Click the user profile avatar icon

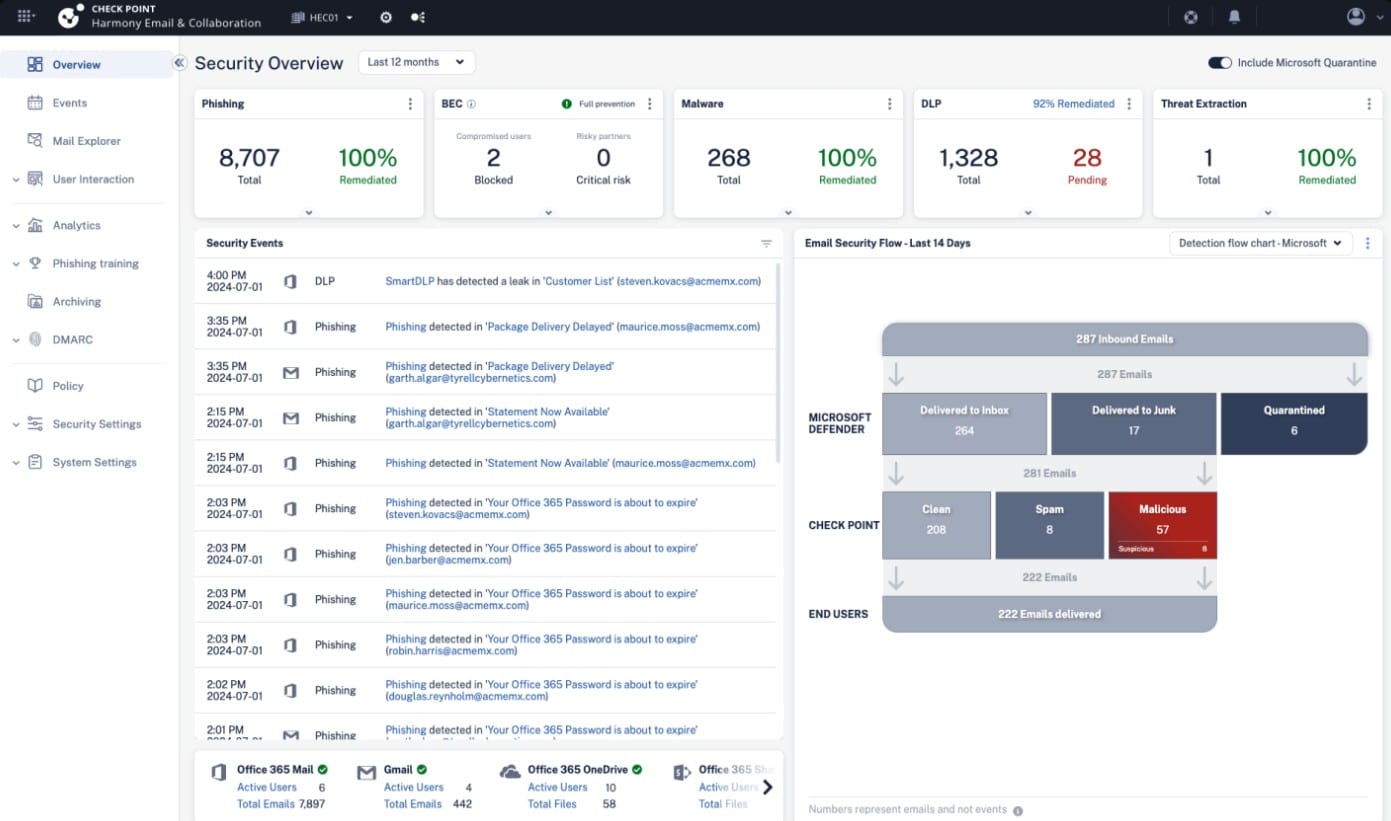[x=1356, y=17]
